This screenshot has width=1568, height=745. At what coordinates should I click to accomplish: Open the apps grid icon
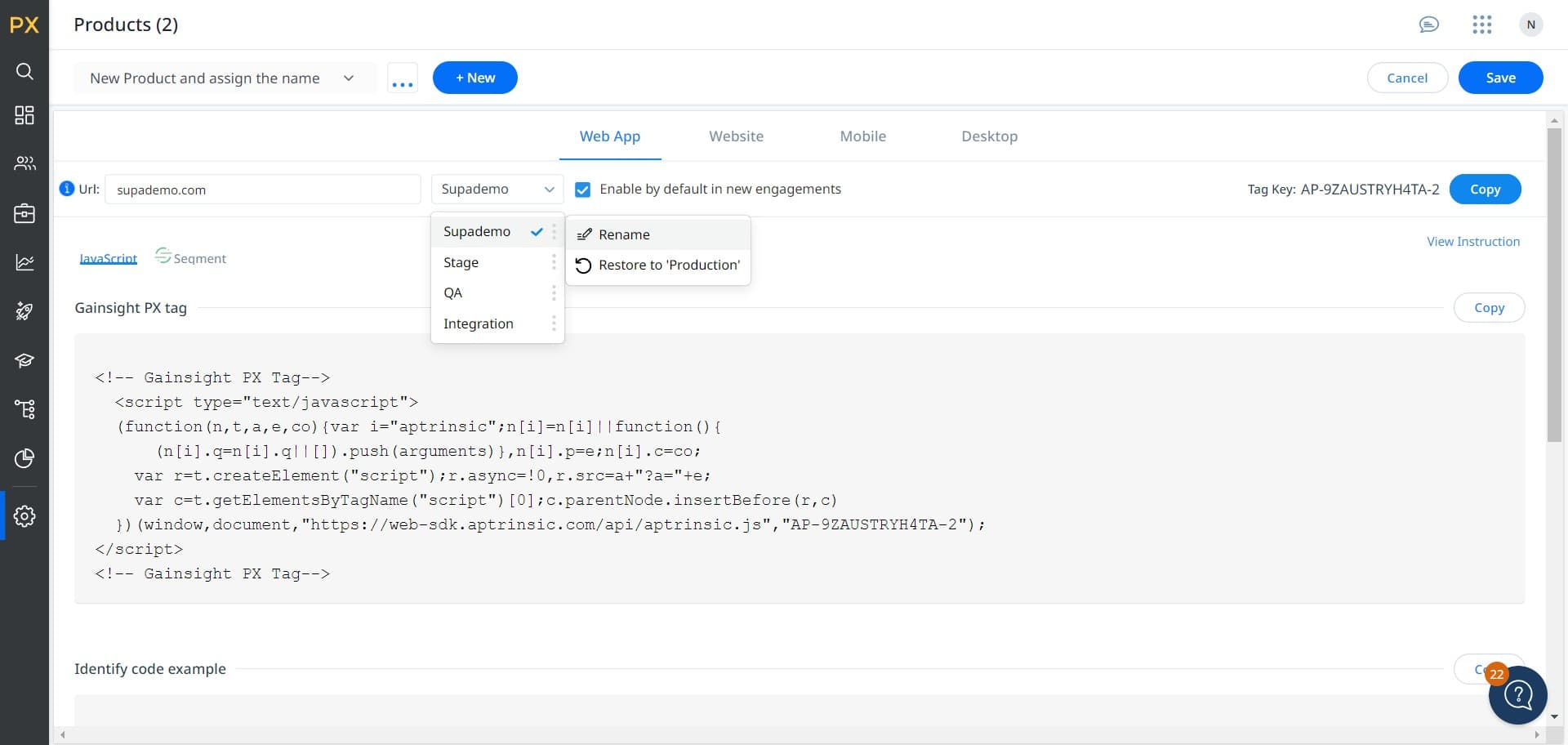1481,25
